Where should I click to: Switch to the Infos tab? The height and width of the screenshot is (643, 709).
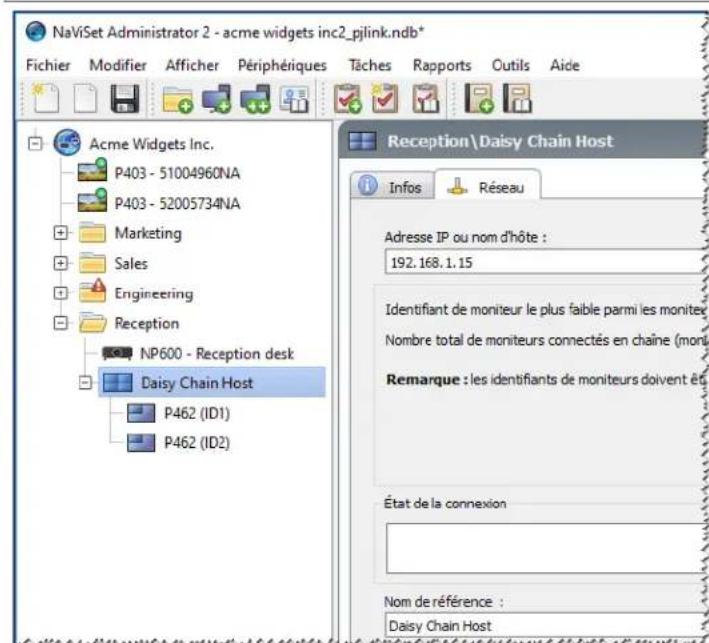pyautogui.click(x=392, y=186)
